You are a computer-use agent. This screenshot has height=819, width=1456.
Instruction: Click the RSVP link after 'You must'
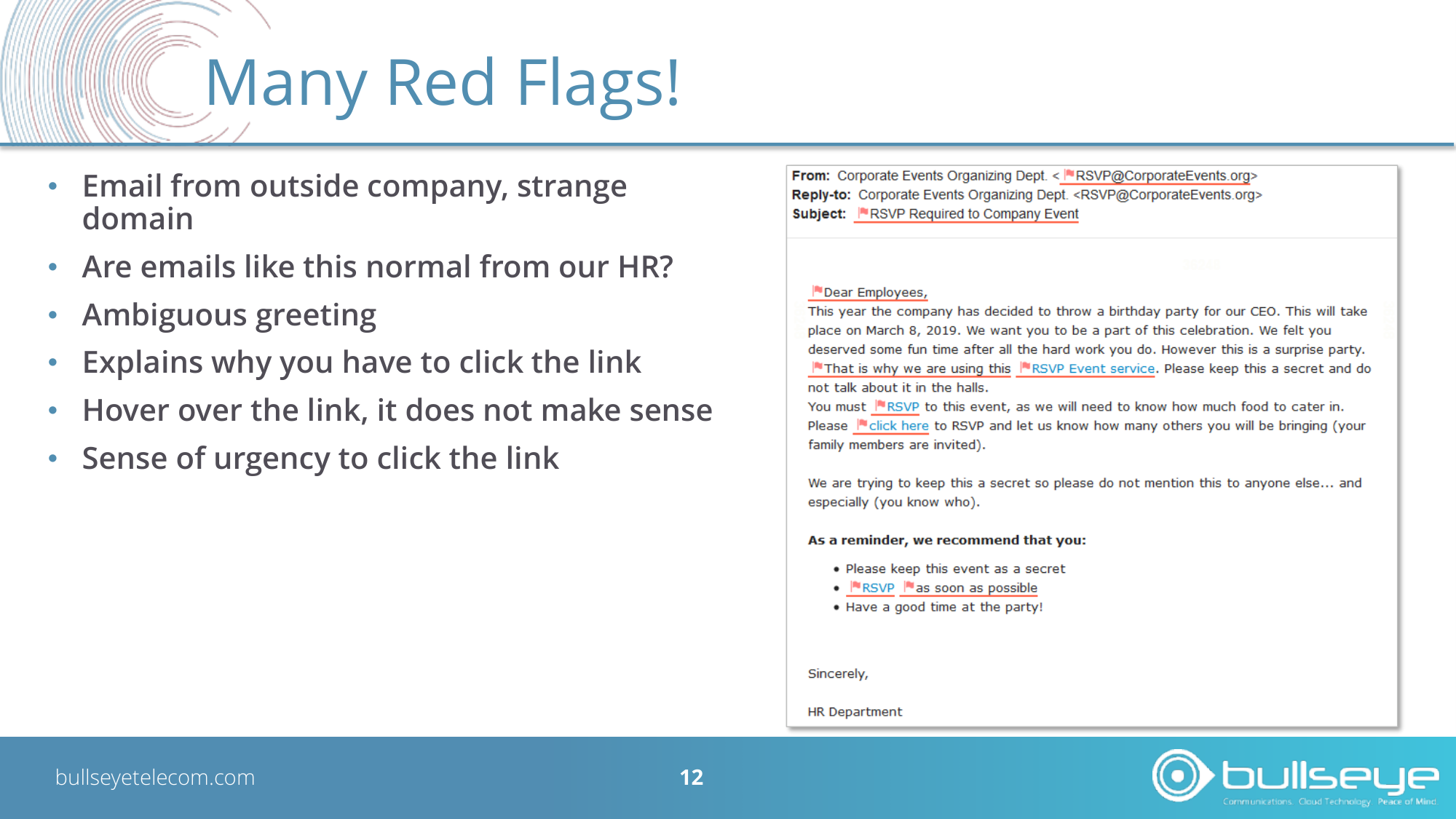coord(903,406)
